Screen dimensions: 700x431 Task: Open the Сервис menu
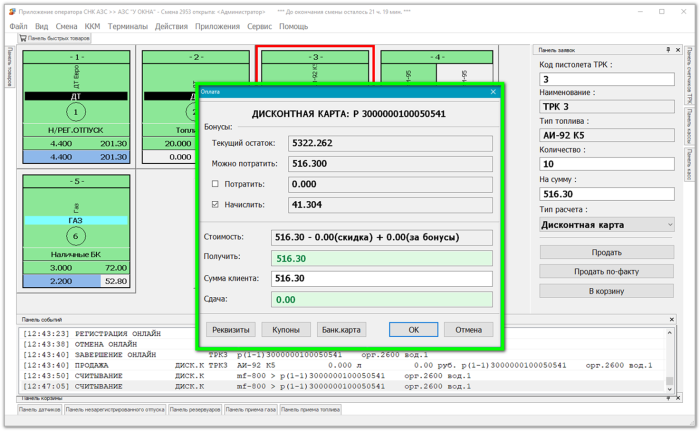(259, 26)
